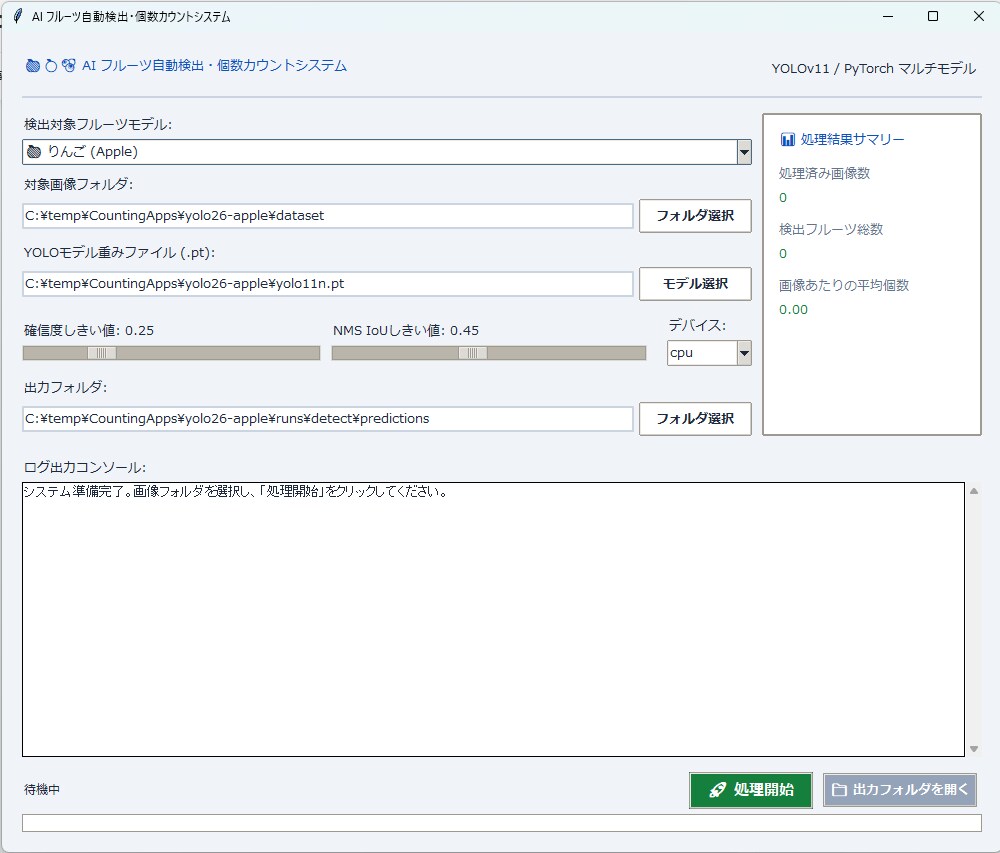
Task: Click the システム準備完了 log message
Action: 236,492
